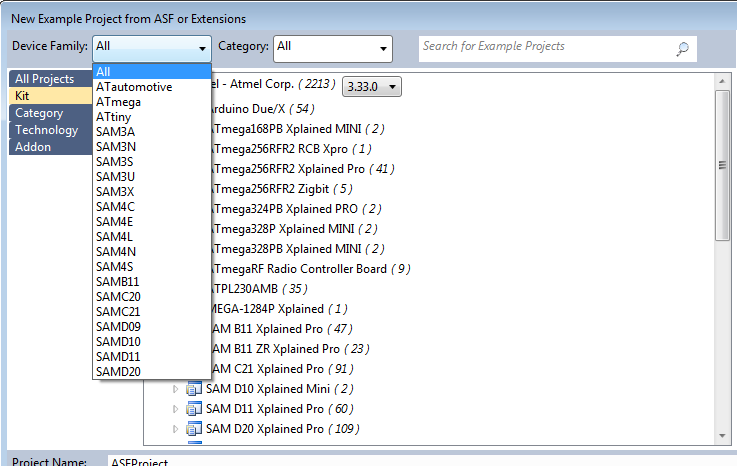Select SAM C21 Xplained Pro tree item
This screenshot has width=737, height=466.
(282, 369)
